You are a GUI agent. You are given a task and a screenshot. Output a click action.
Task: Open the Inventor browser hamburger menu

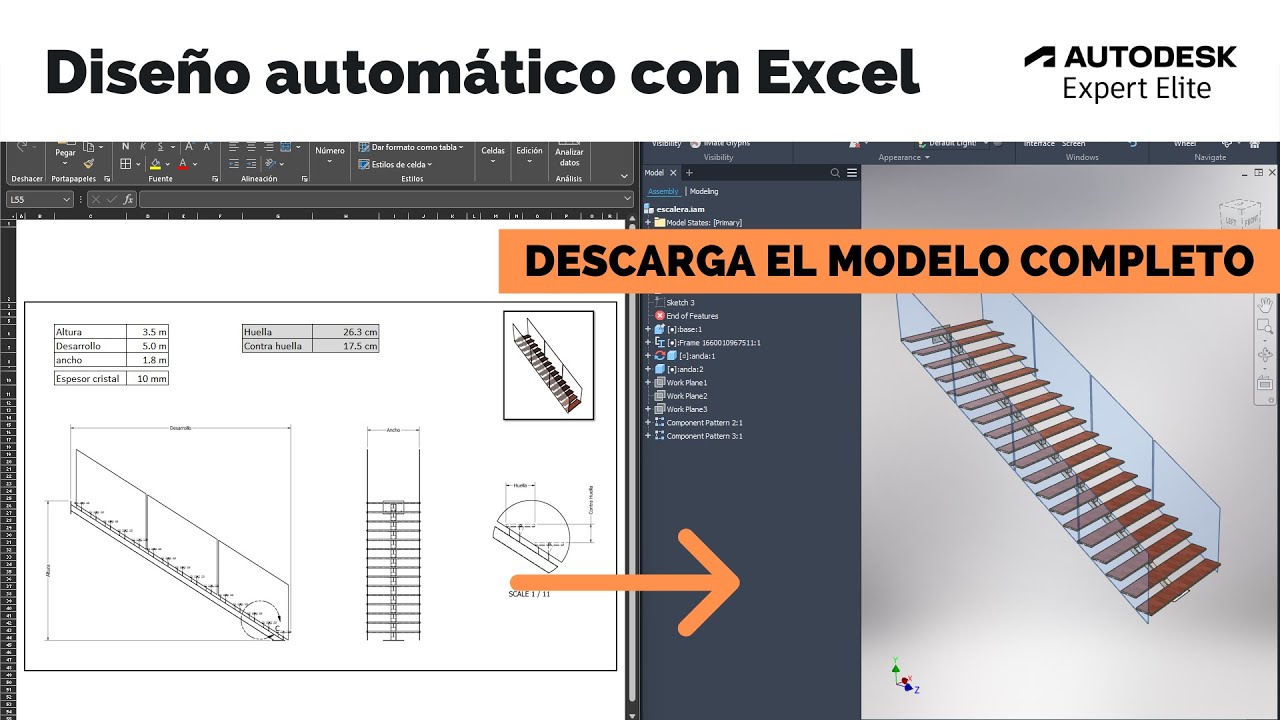pyautogui.click(x=852, y=173)
